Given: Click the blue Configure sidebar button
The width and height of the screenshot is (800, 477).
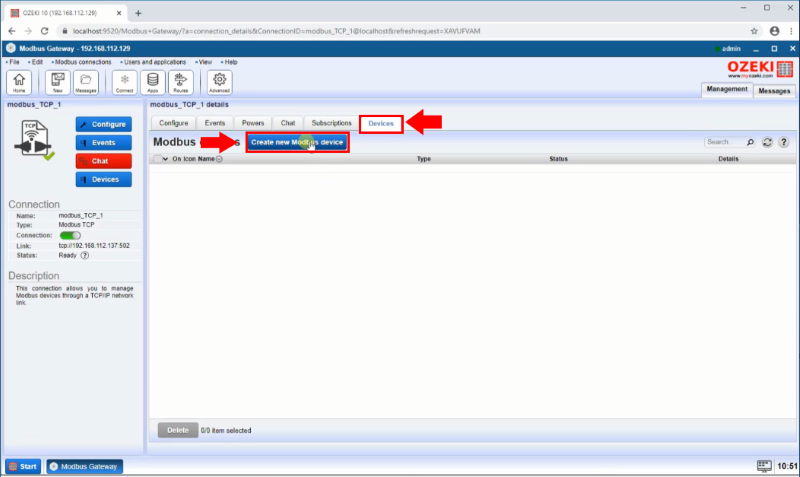Looking at the screenshot, I should 104,124.
